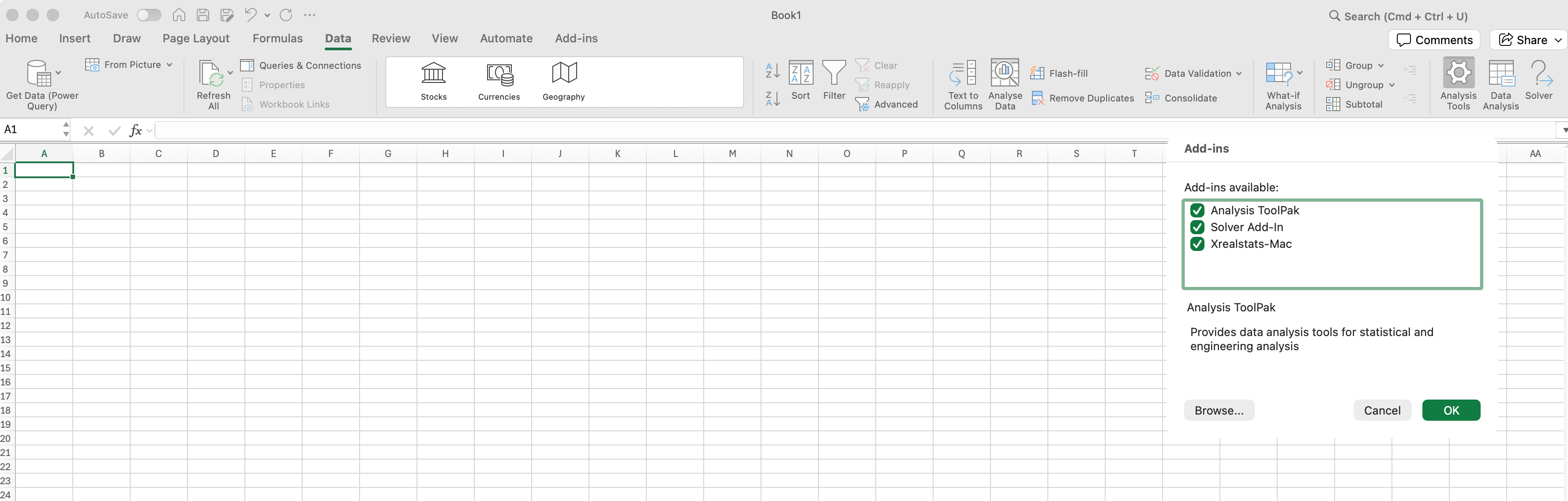The height and width of the screenshot is (501, 1568).
Task: Open Analysis Tools add-ins
Action: pos(1459,85)
